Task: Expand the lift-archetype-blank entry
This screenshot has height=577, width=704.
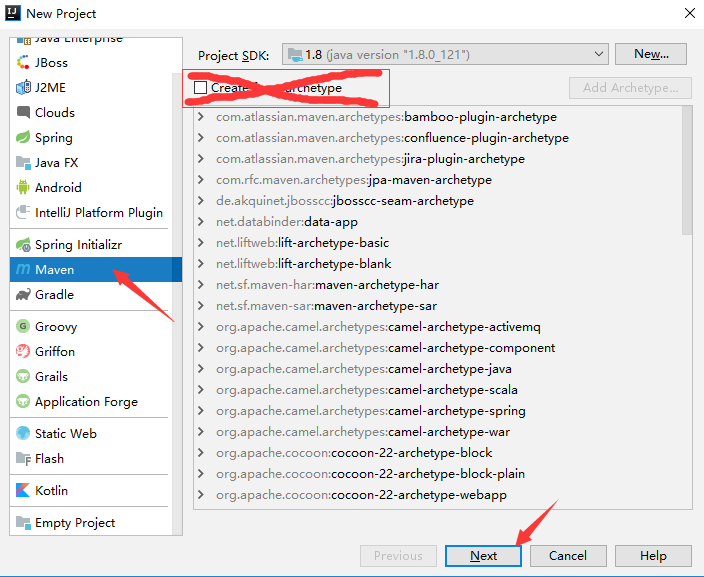Action: 201,264
